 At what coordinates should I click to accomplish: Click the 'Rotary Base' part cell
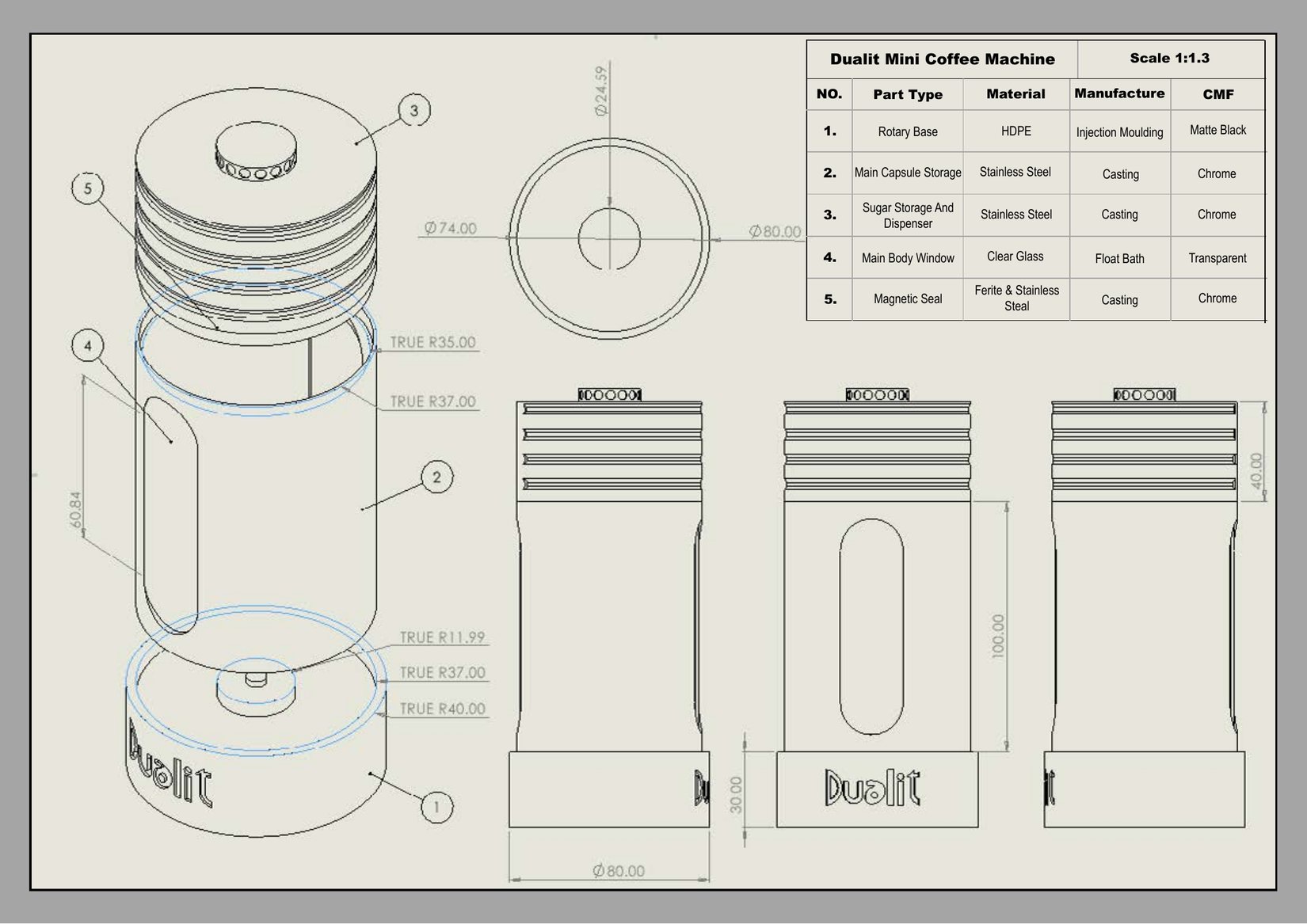[x=908, y=131]
